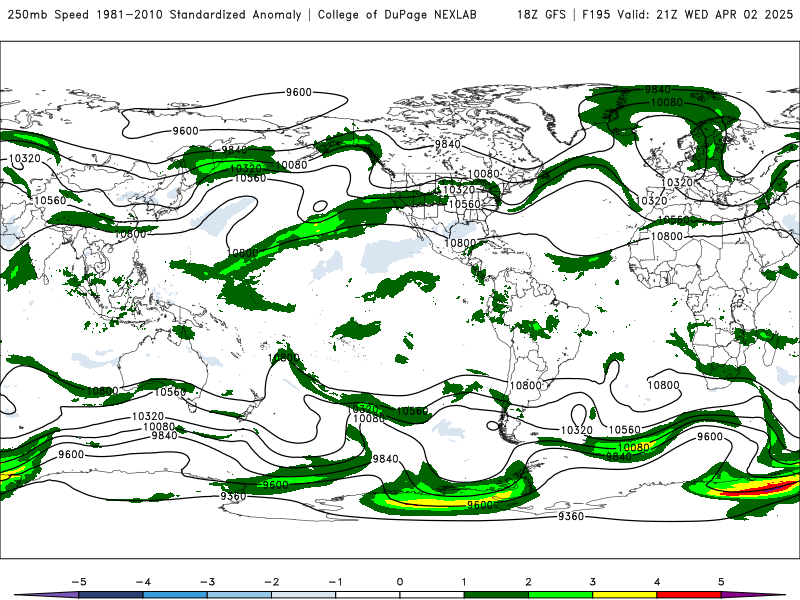Screen dimensions: 800x600
Task: Click the '-1' colorbar tick label
Action: coord(336,582)
